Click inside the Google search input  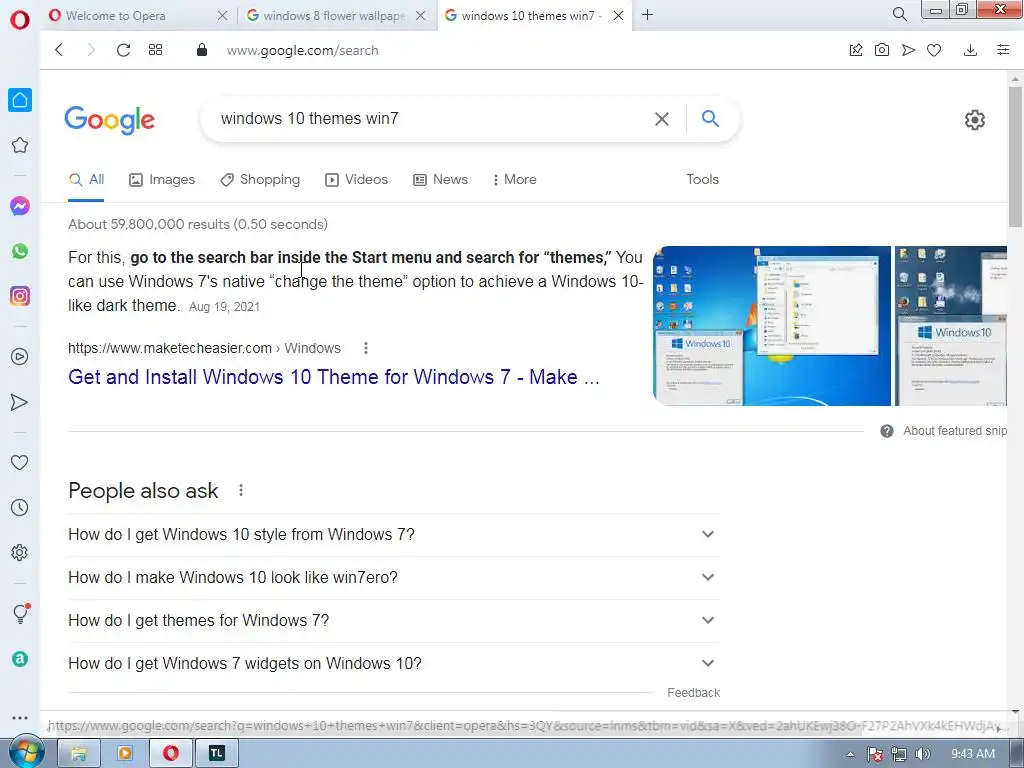click(431, 119)
